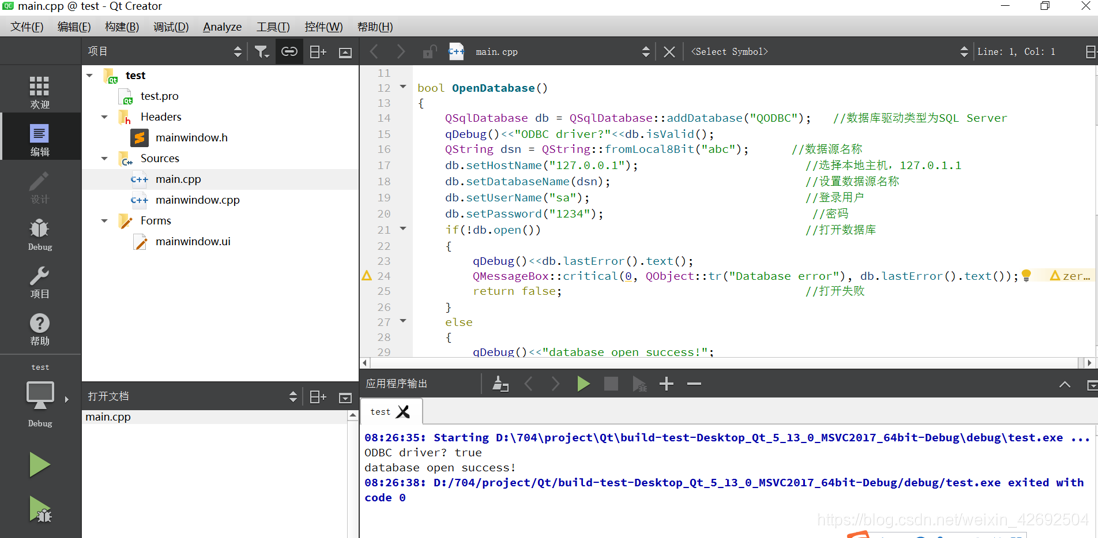This screenshot has height=538, width=1098.
Task: Close the main.cpp document
Action: (669, 51)
